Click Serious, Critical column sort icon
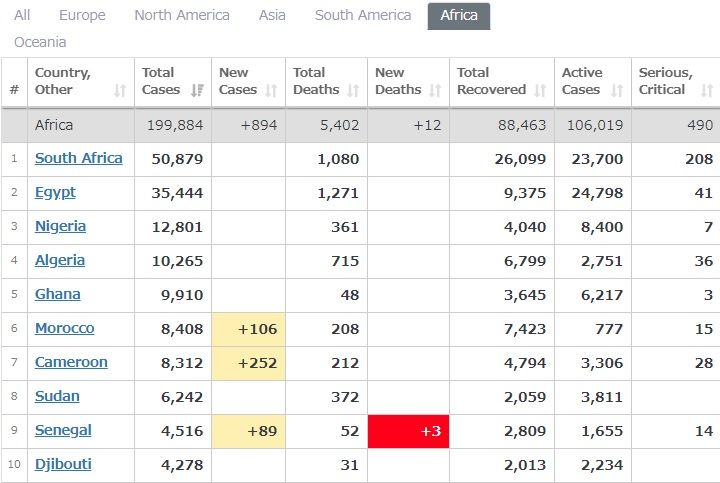The image size is (720, 483). pos(707,91)
